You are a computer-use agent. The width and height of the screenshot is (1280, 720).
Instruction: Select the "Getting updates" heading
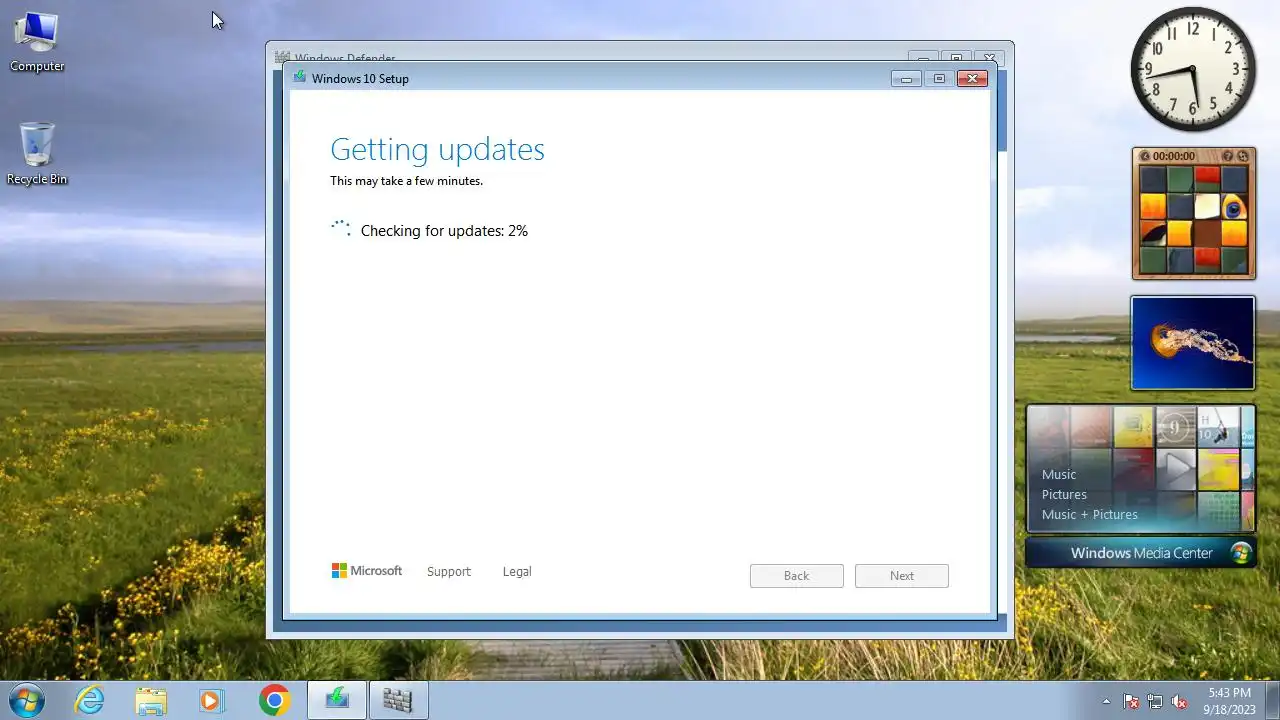(437, 150)
